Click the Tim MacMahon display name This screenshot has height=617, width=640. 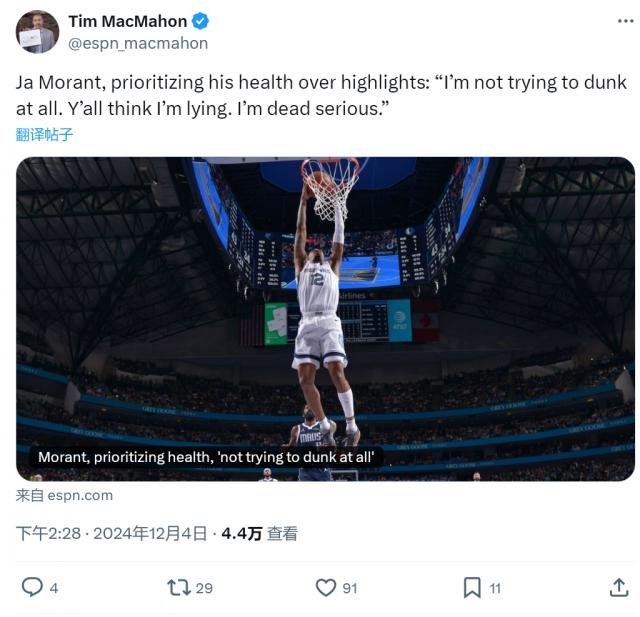127,21
